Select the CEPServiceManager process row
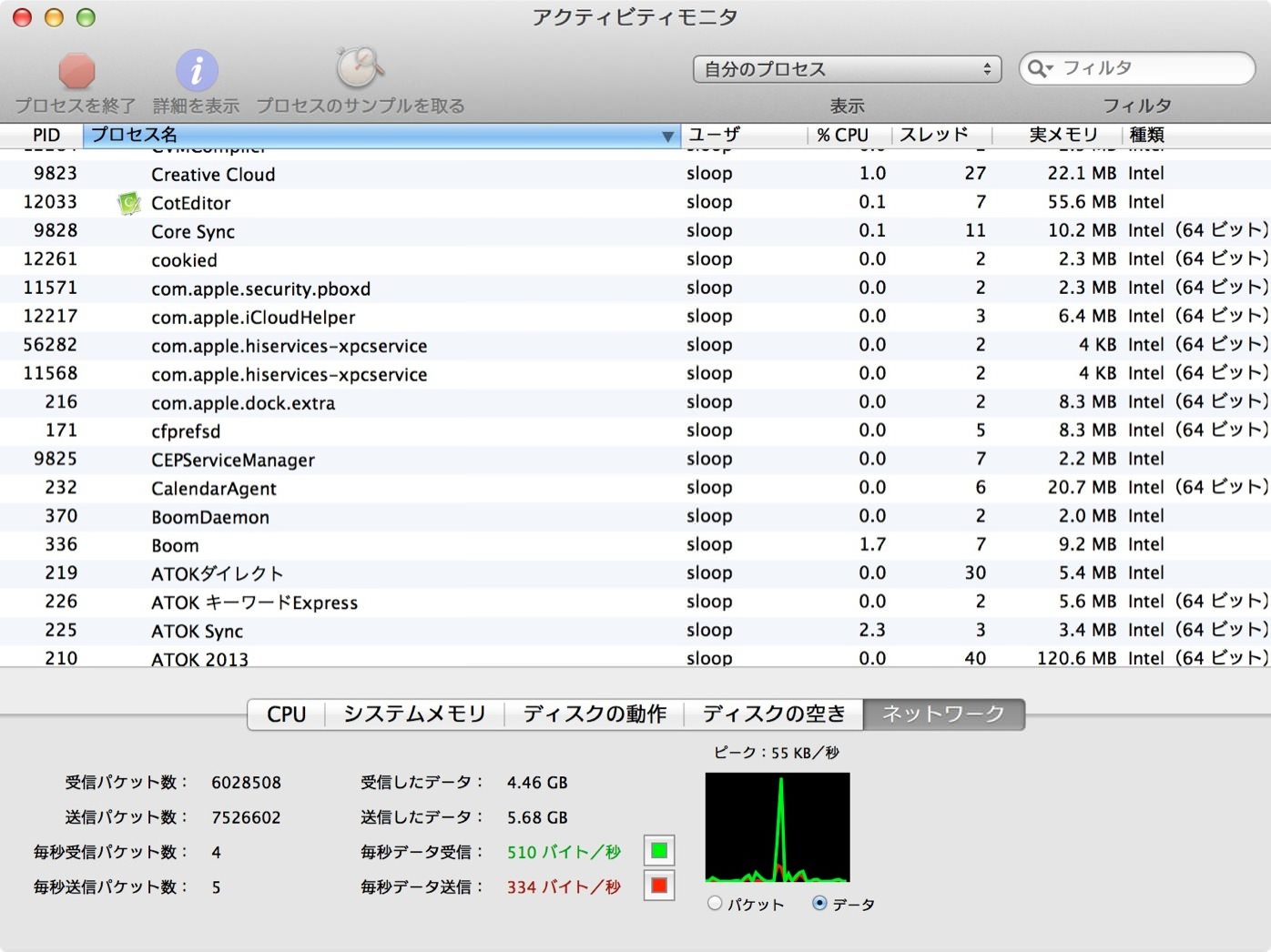 (635, 460)
